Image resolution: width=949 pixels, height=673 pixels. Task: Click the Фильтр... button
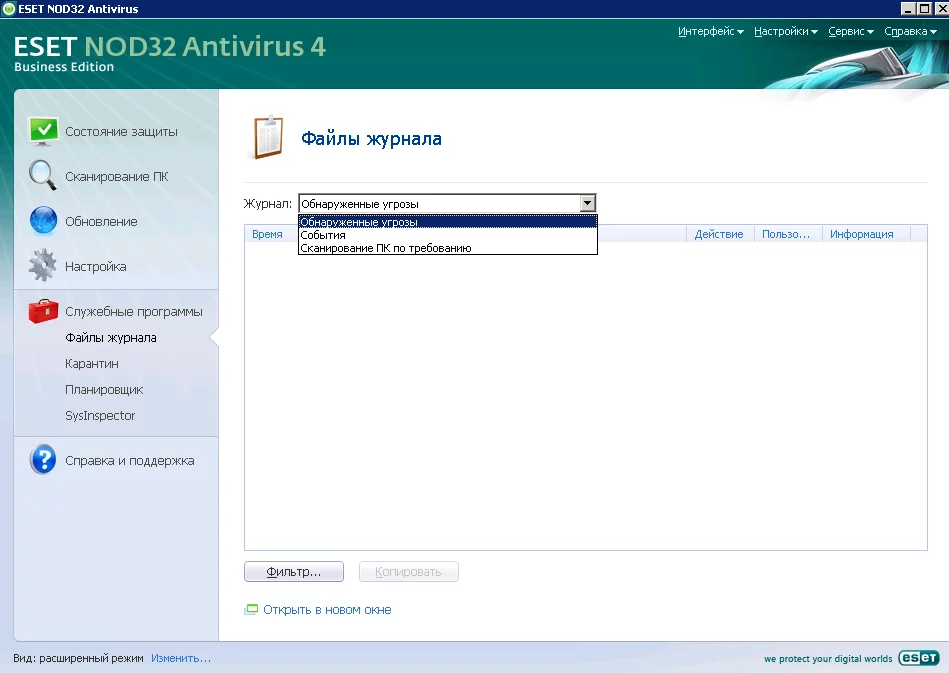(x=294, y=571)
